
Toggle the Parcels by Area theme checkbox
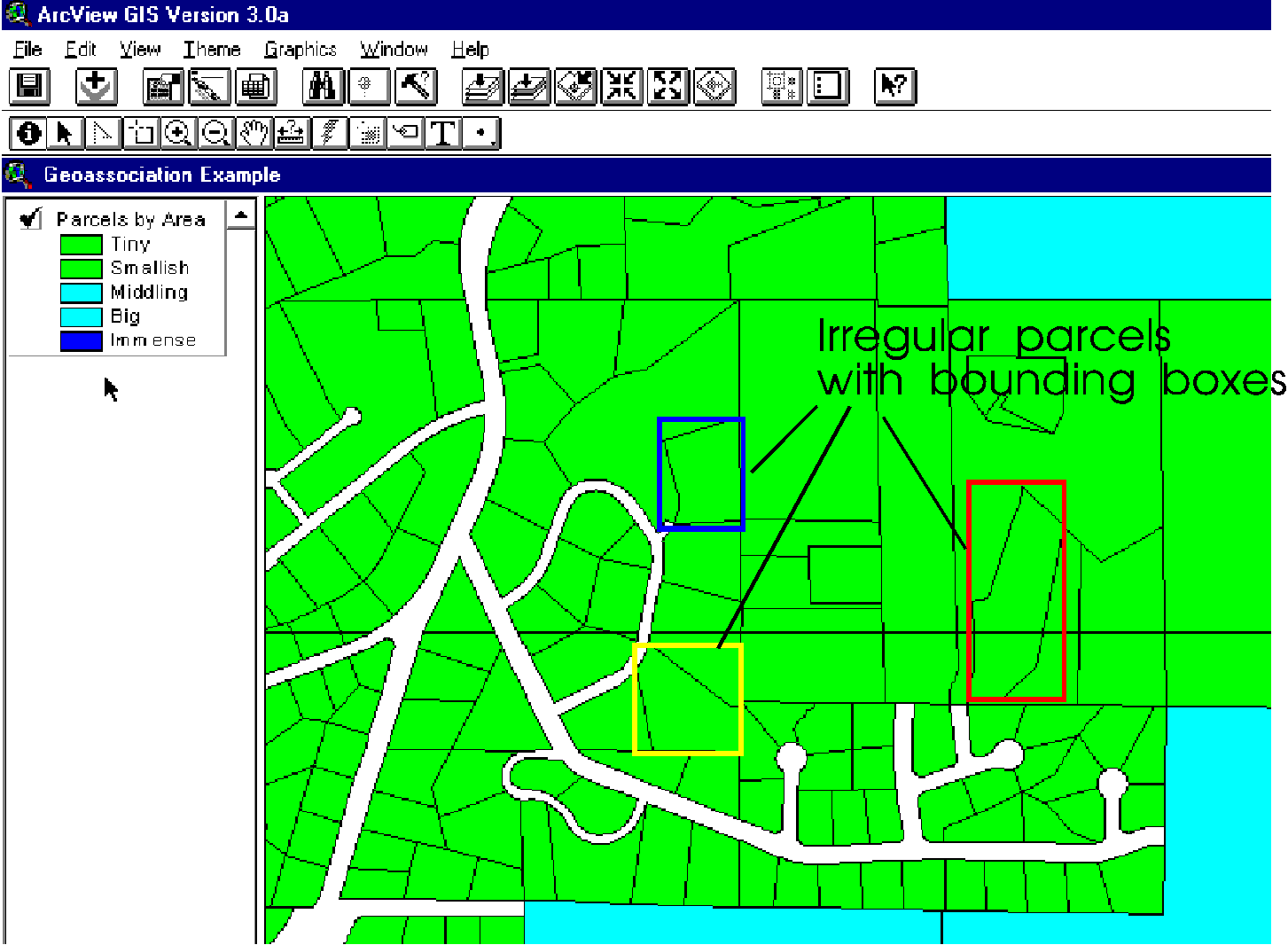(28, 219)
